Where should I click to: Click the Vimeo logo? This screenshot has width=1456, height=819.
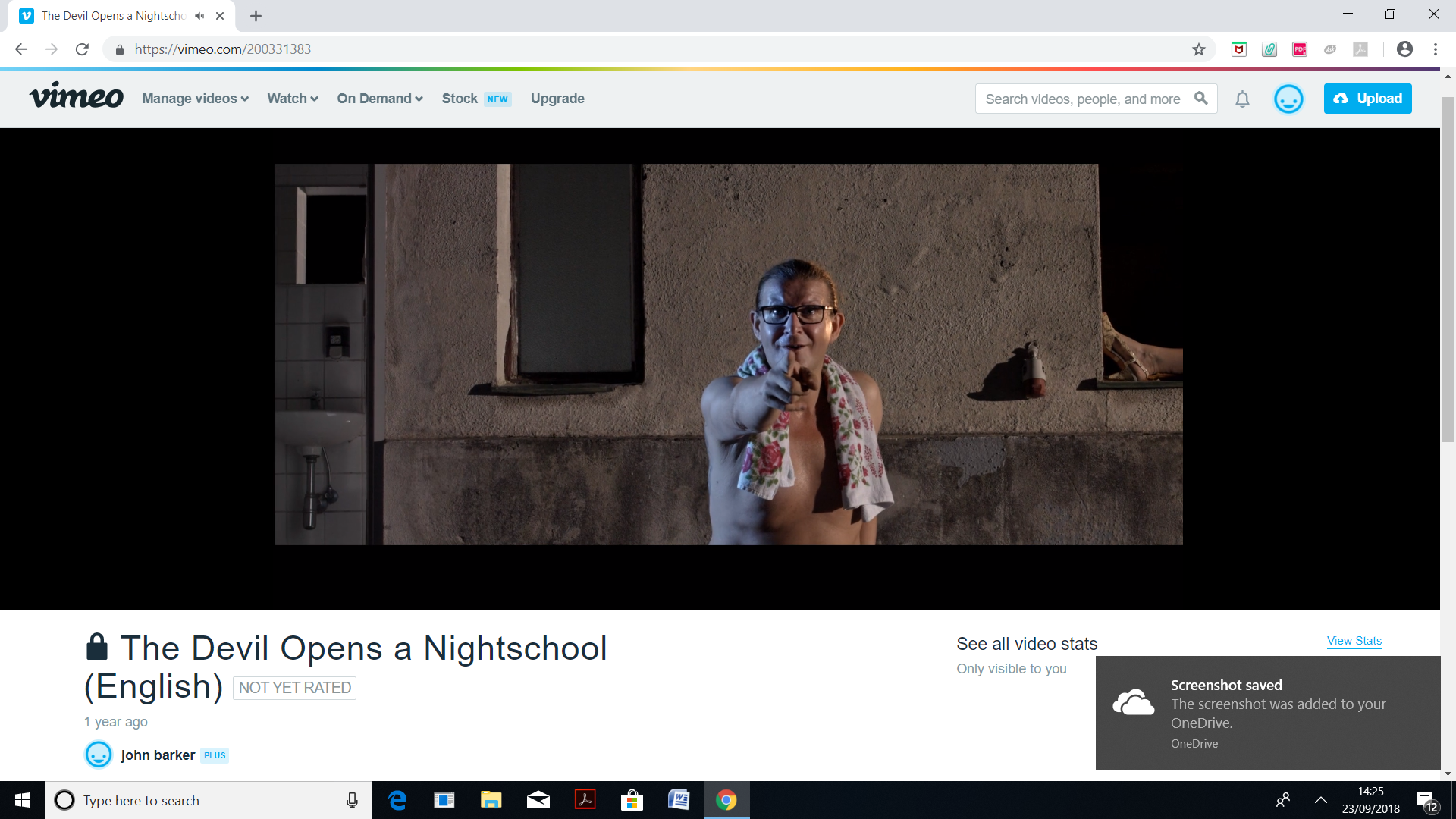point(76,97)
